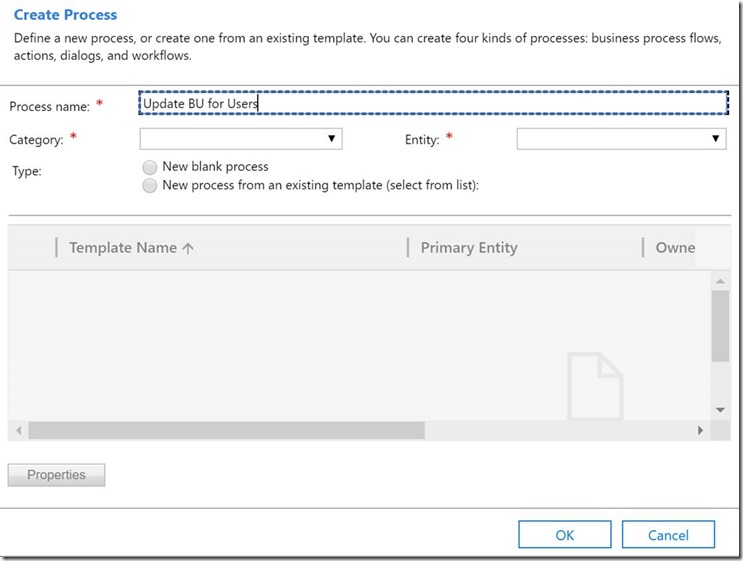This screenshot has width=743, height=561.
Task: Click the Owner column header
Action: click(x=675, y=248)
